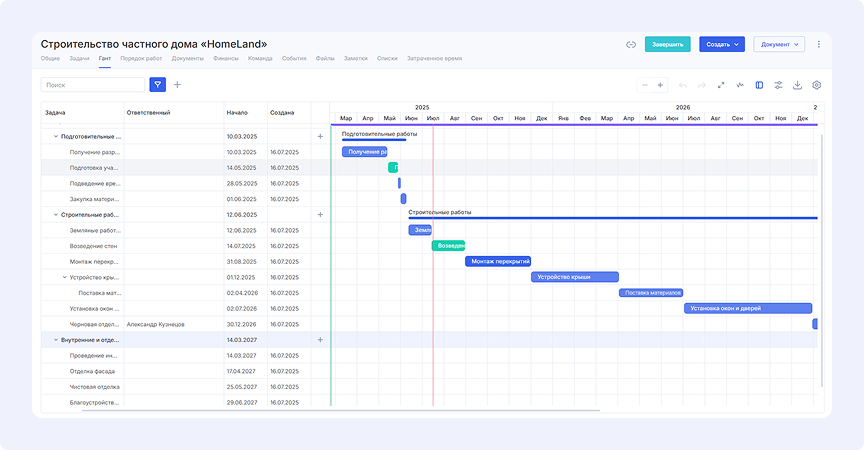Viewport: 864px width, 450px height.
Task: Toggle the task table side panel
Action: click(759, 85)
